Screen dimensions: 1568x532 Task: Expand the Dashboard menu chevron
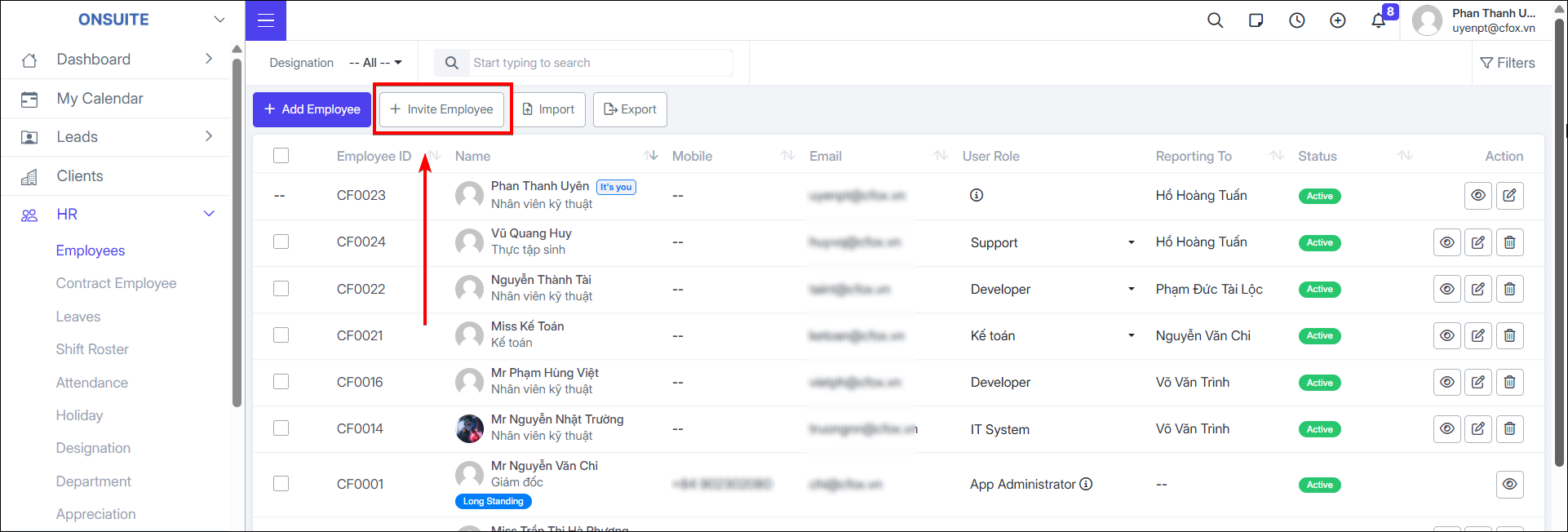[x=209, y=59]
